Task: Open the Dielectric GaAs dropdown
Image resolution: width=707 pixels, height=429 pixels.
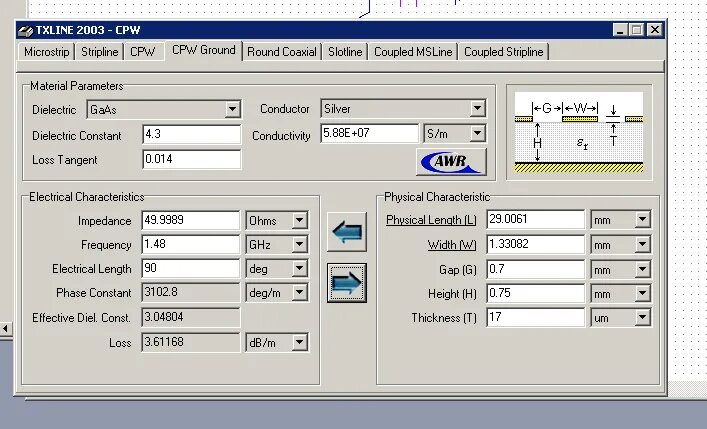Action: [164, 109]
